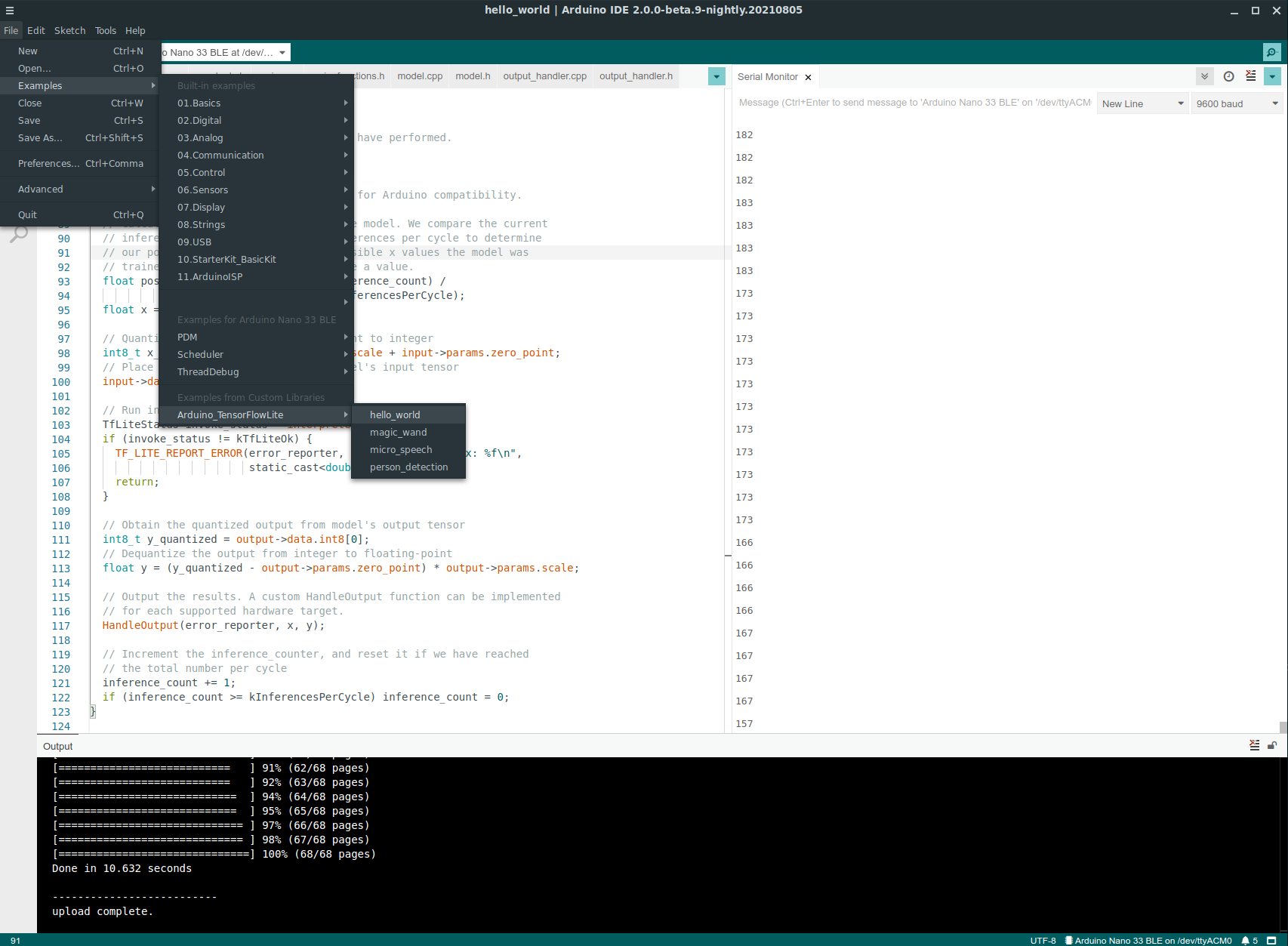Open the micro_speech example

[x=408, y=449]
